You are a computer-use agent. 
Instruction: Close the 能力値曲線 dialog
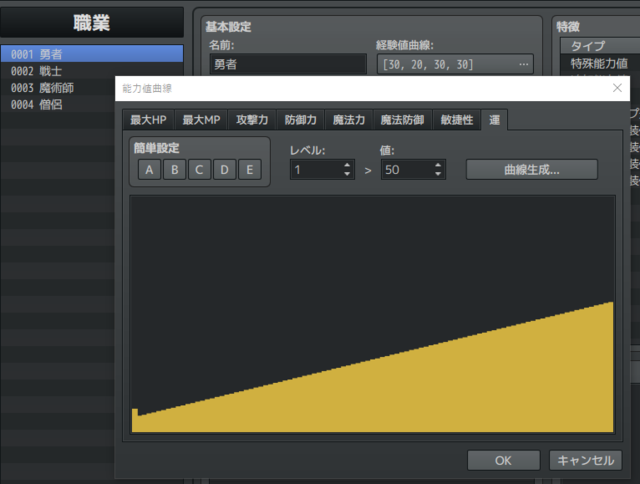(x=617, y=88)
